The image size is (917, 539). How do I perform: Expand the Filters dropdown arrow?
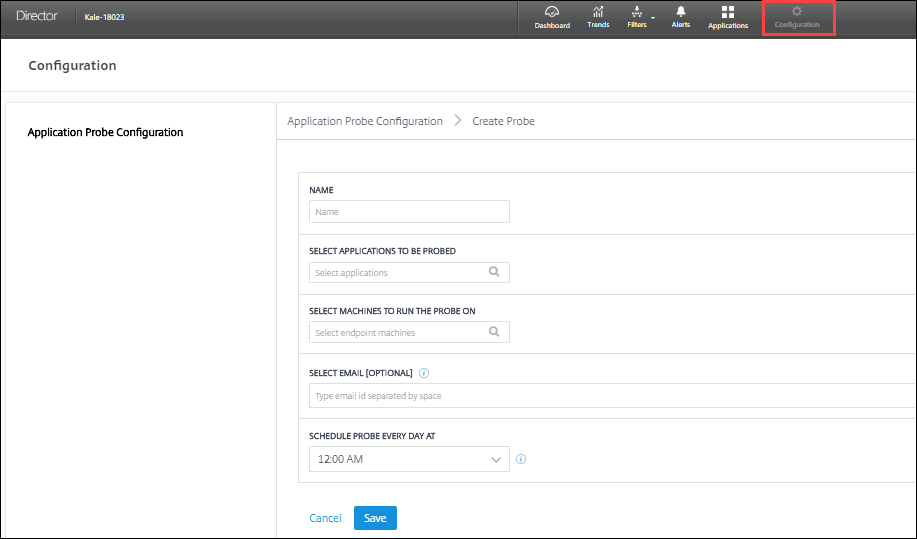(653, 17)
